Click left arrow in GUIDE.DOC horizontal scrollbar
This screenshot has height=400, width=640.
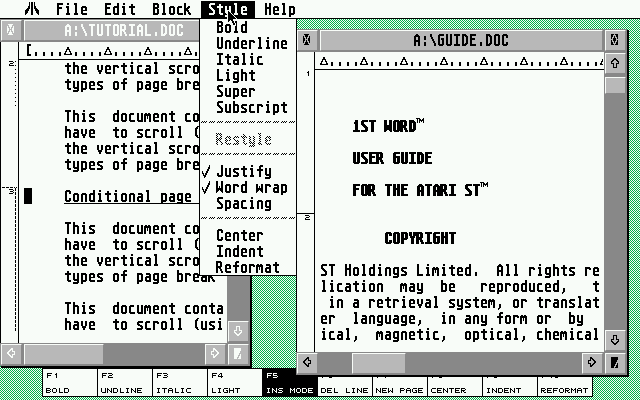coord(307,362)
